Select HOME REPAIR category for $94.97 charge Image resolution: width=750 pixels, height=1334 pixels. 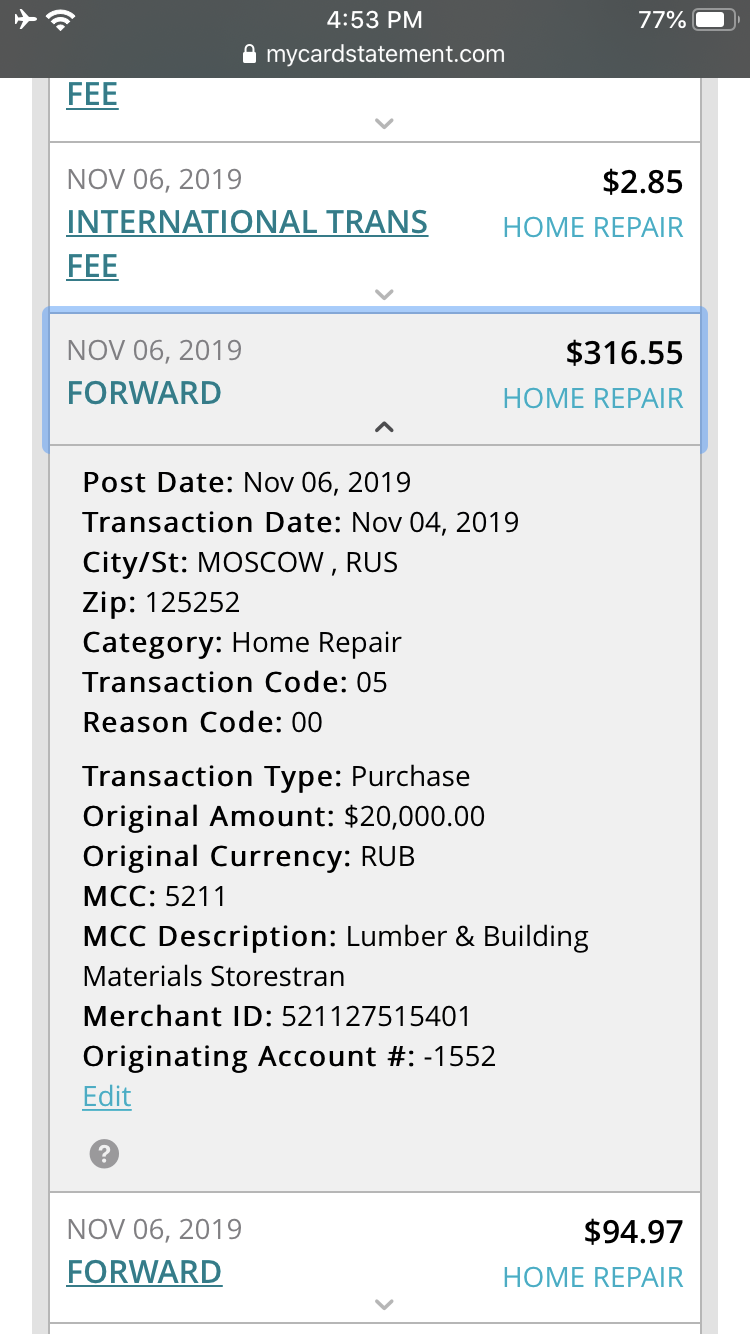point(593,1277)
